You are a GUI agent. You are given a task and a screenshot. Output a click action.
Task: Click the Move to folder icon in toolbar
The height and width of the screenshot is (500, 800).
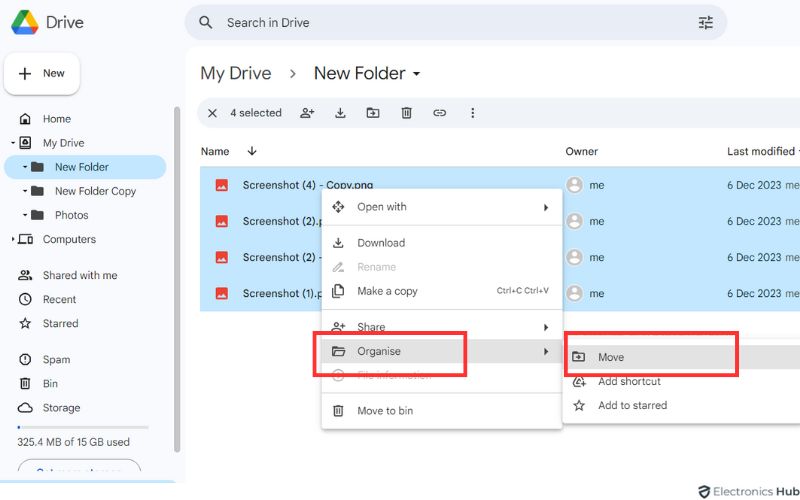coord(373,113)
